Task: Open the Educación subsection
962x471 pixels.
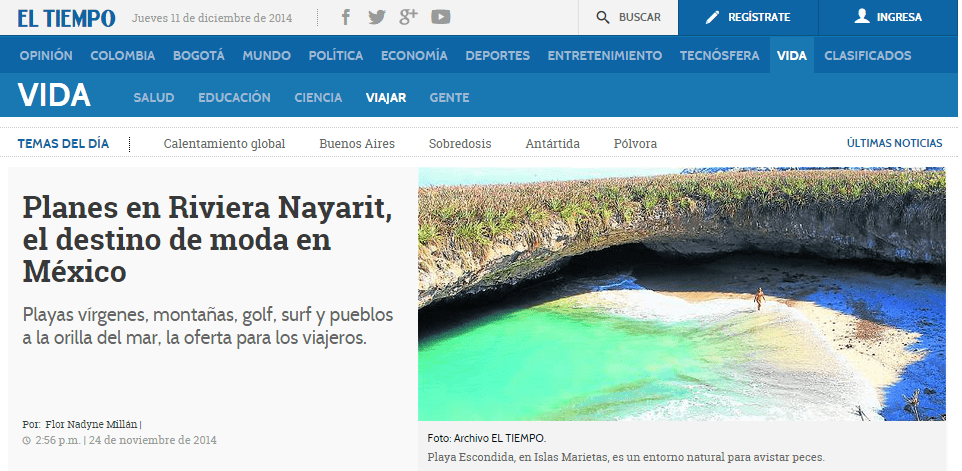Action: pyautogui.click(x=234, y=98)
